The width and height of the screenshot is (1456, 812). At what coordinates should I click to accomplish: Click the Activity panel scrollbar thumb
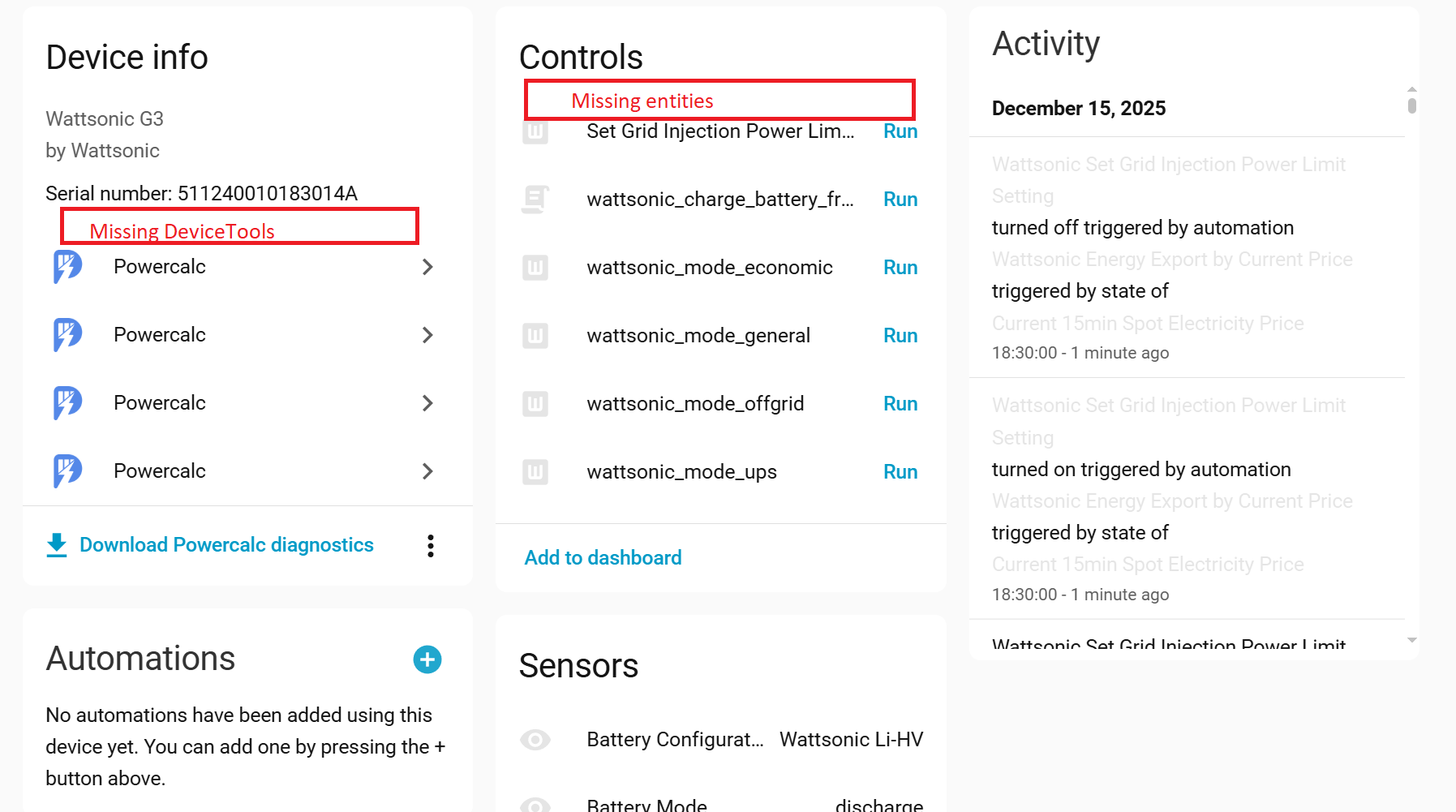[1412, 105]
